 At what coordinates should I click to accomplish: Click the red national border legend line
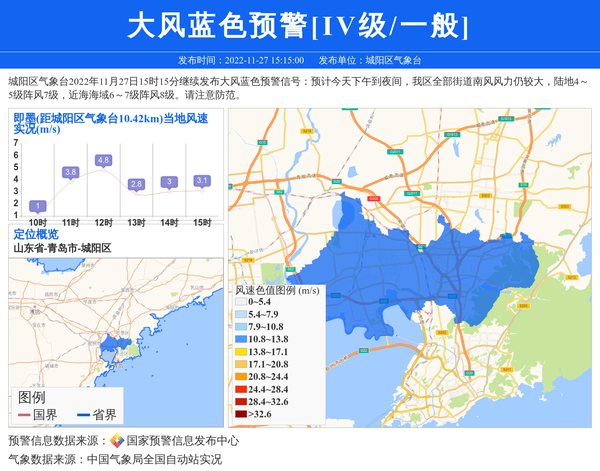tap(24, 414)
